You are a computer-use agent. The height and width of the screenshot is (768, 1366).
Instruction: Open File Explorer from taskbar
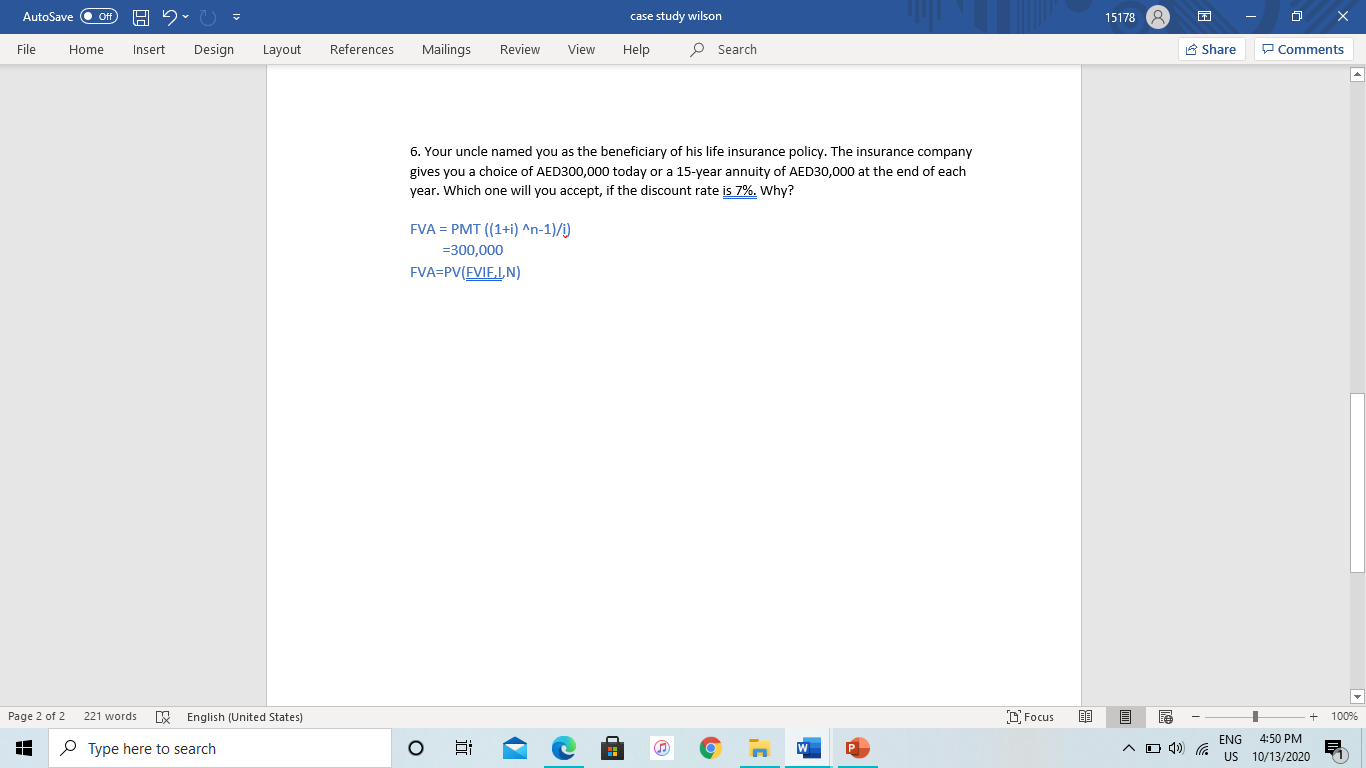[759, 748]
